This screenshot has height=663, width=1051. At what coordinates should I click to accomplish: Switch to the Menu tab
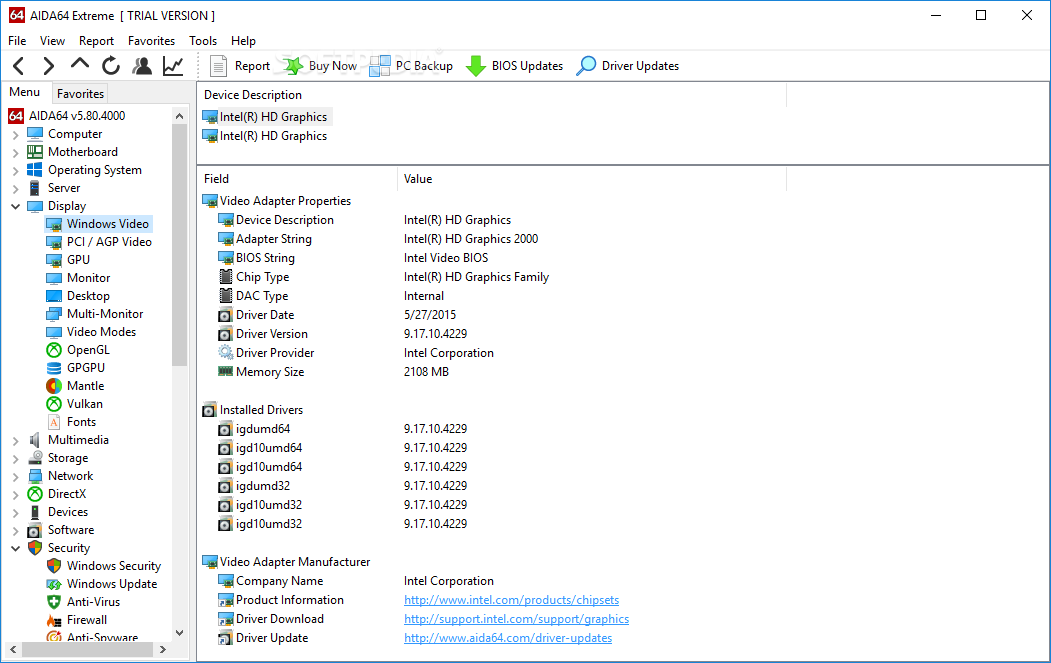pyautogui.click(x=25, y=93)
